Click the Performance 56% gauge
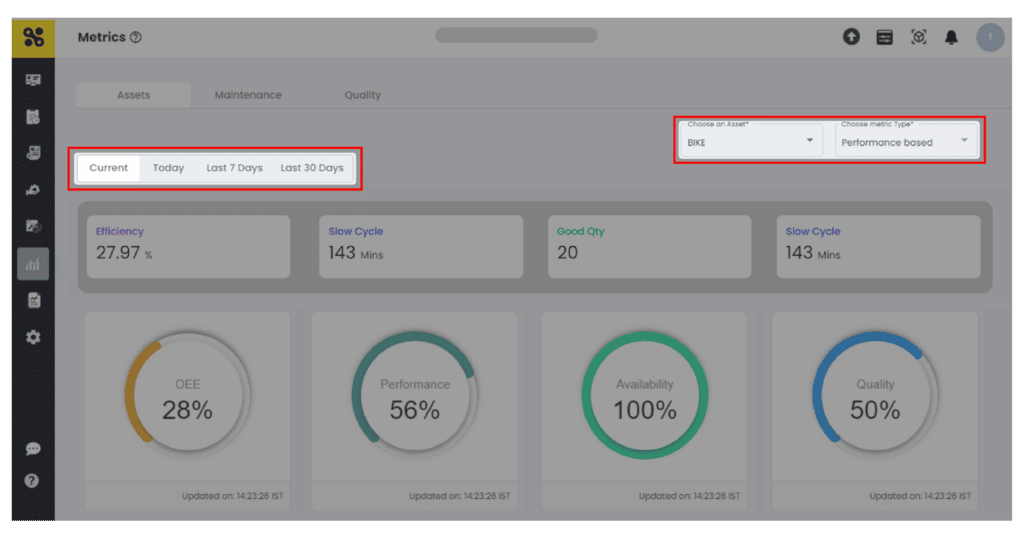Viewport: 1024px width, 540px height. click(415, 395)
